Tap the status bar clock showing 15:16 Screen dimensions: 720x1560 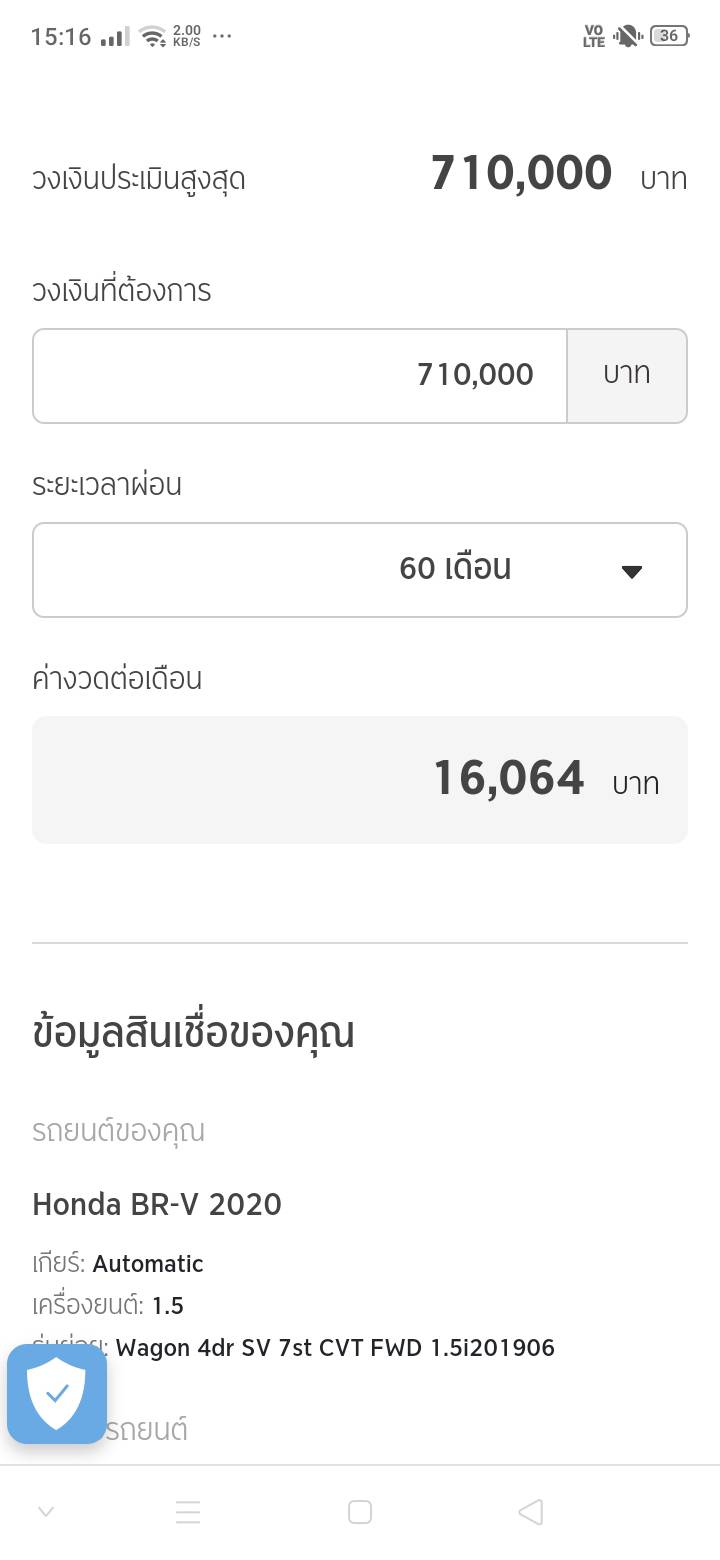pos(61,37)
